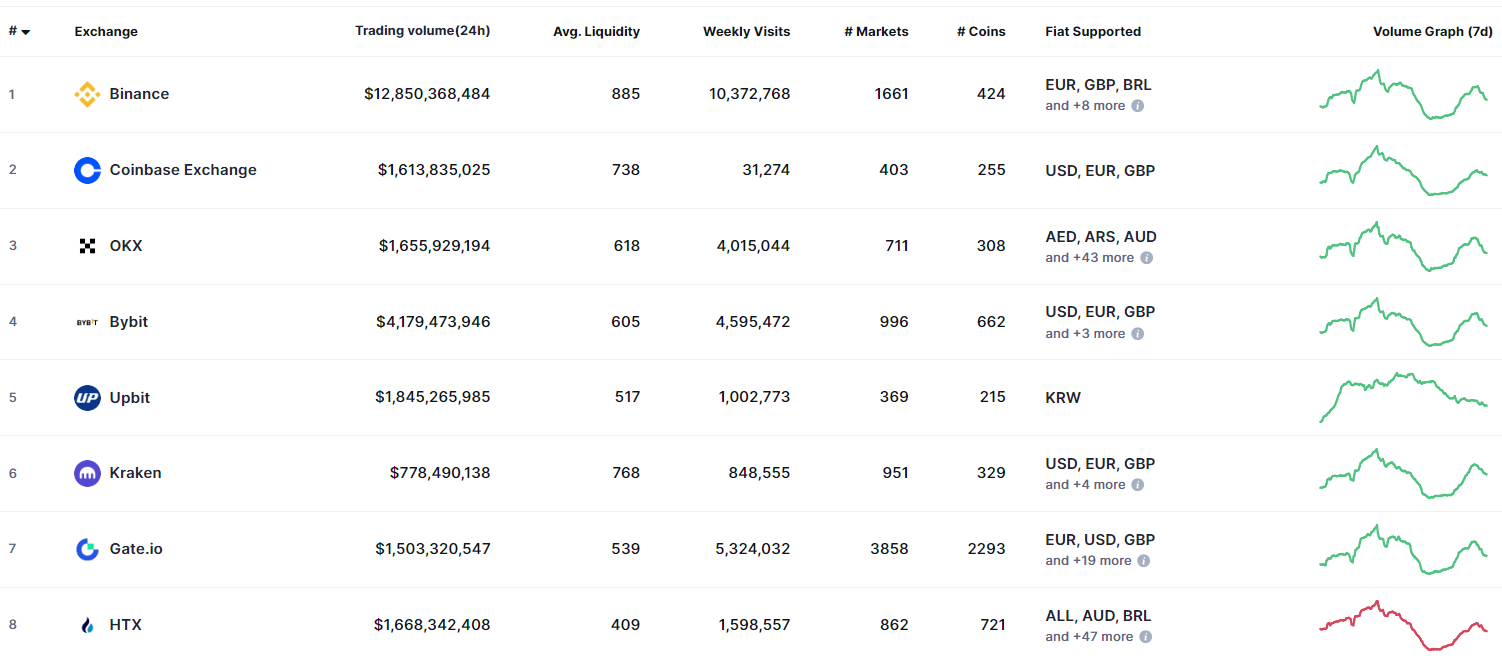Screen dimensions: 1502x662
Task: Expand Gate.io's 'and +19 more' fiat list
Action: 1089,561
